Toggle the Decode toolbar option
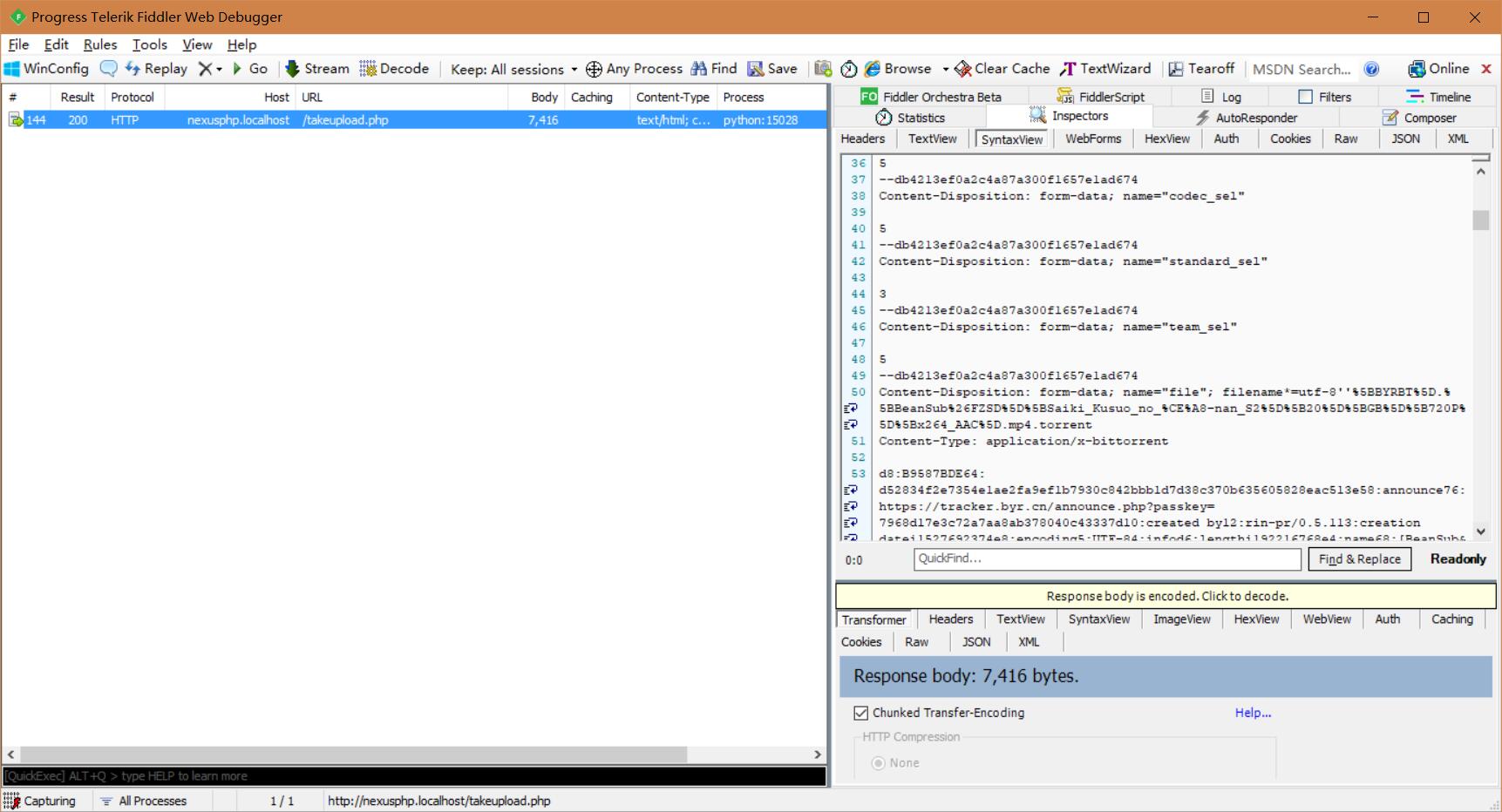Viewport: 1502px width, 812px height. click(x=394, y=69)
